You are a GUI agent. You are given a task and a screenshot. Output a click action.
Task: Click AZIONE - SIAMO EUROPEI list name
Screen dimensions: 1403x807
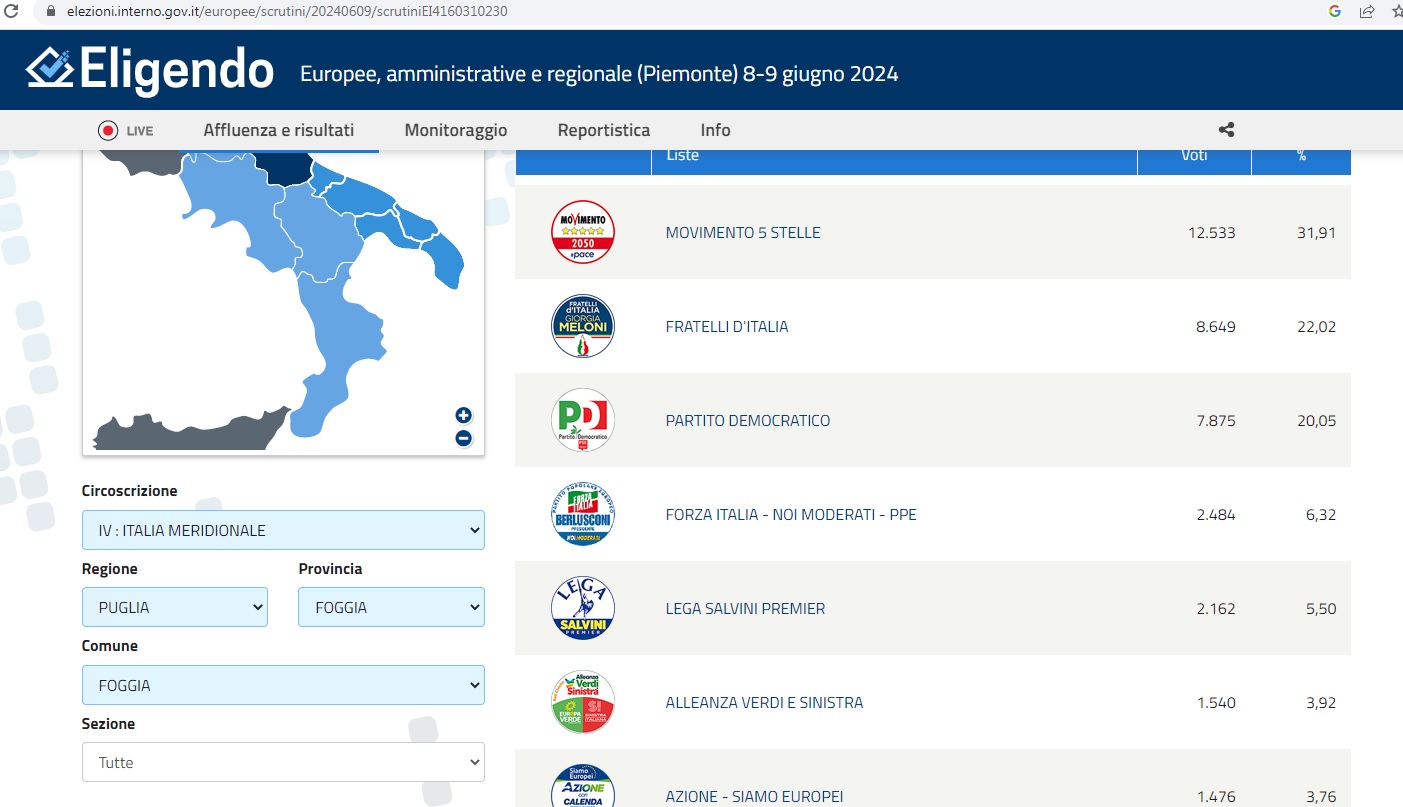pyautogui.click(x=754, y=796)
